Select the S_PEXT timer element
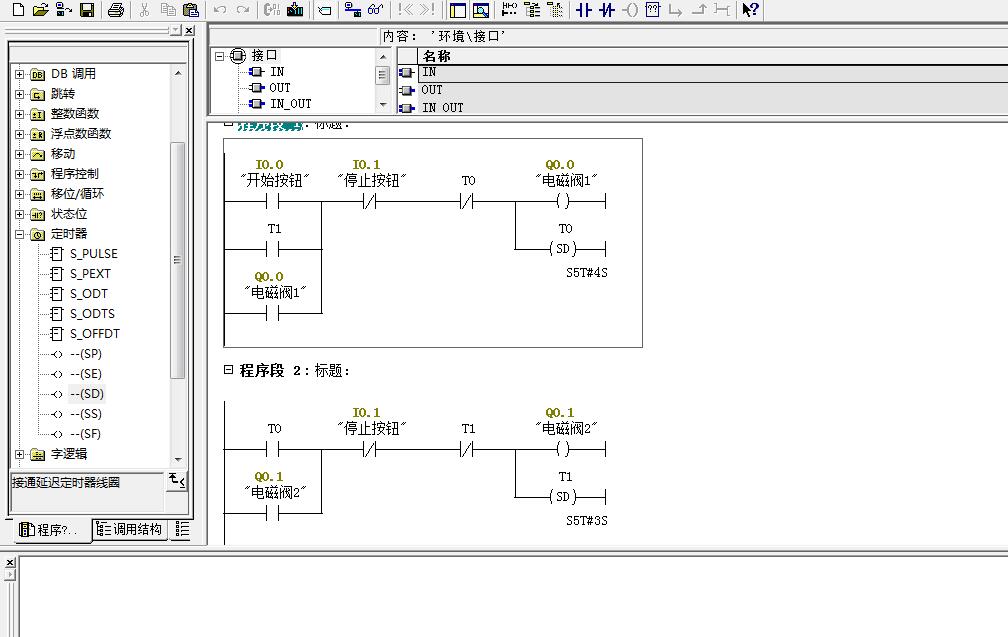This screenshot has width=1008, height=637. 90,274
